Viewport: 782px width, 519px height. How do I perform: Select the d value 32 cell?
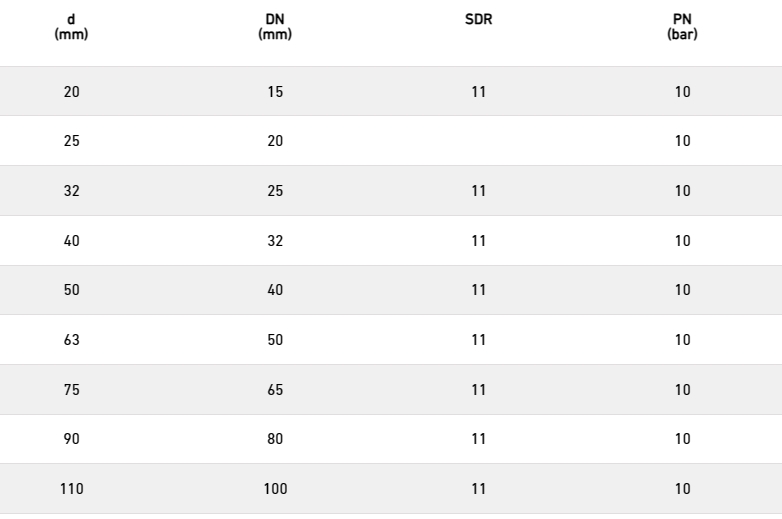coord(71,191)
